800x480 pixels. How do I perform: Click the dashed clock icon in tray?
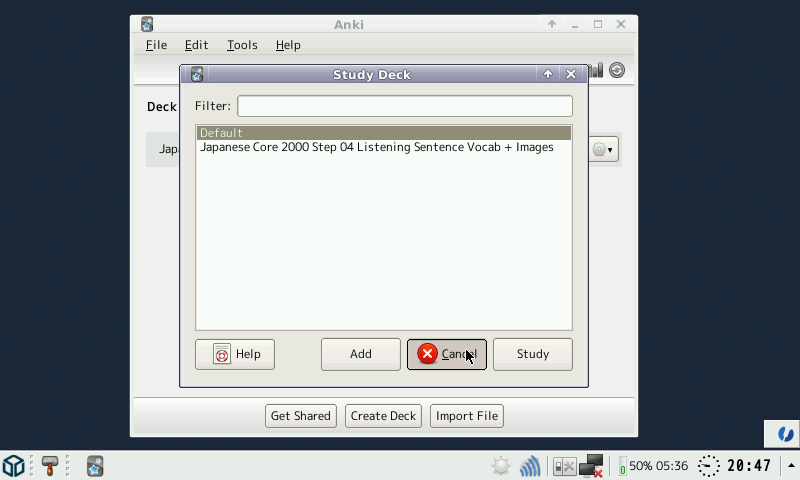tap(709, 466)
